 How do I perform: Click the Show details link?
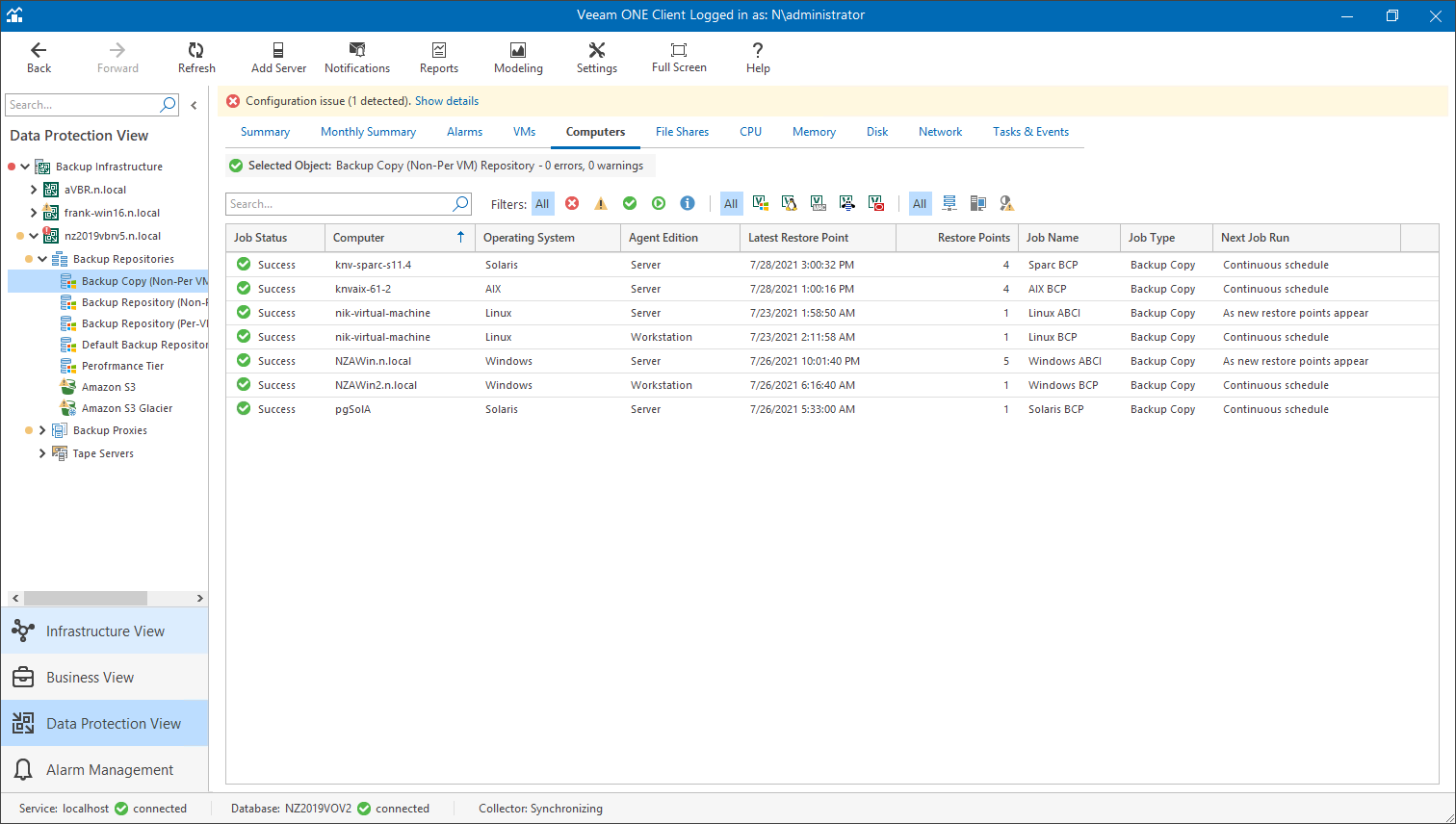pos(447,101)
